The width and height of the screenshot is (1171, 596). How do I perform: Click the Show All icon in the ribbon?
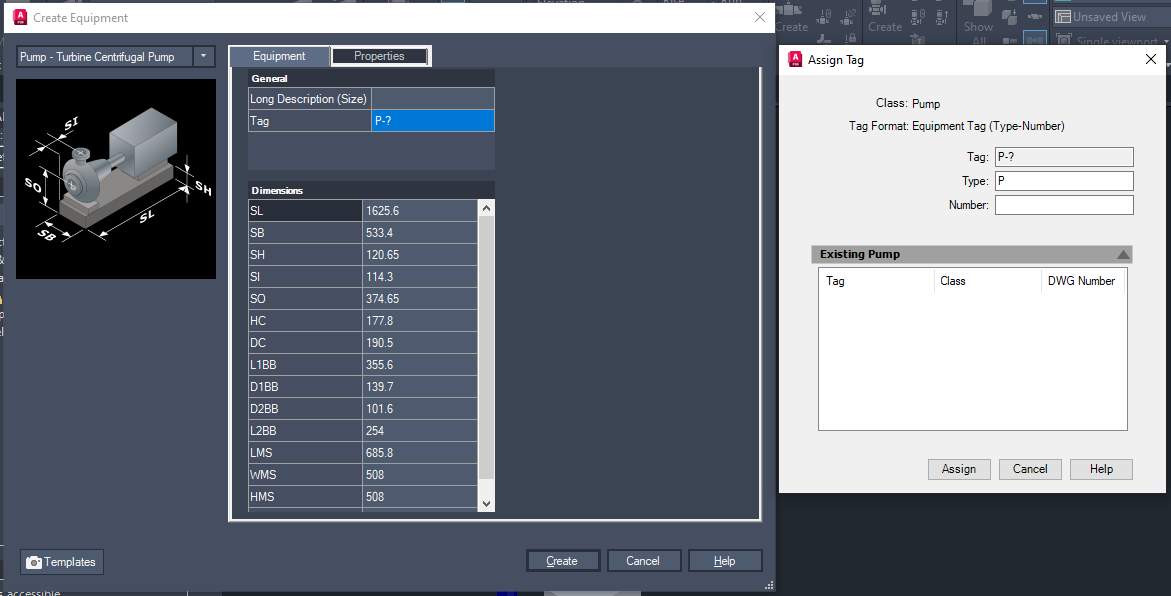click(x=980, y=26)
